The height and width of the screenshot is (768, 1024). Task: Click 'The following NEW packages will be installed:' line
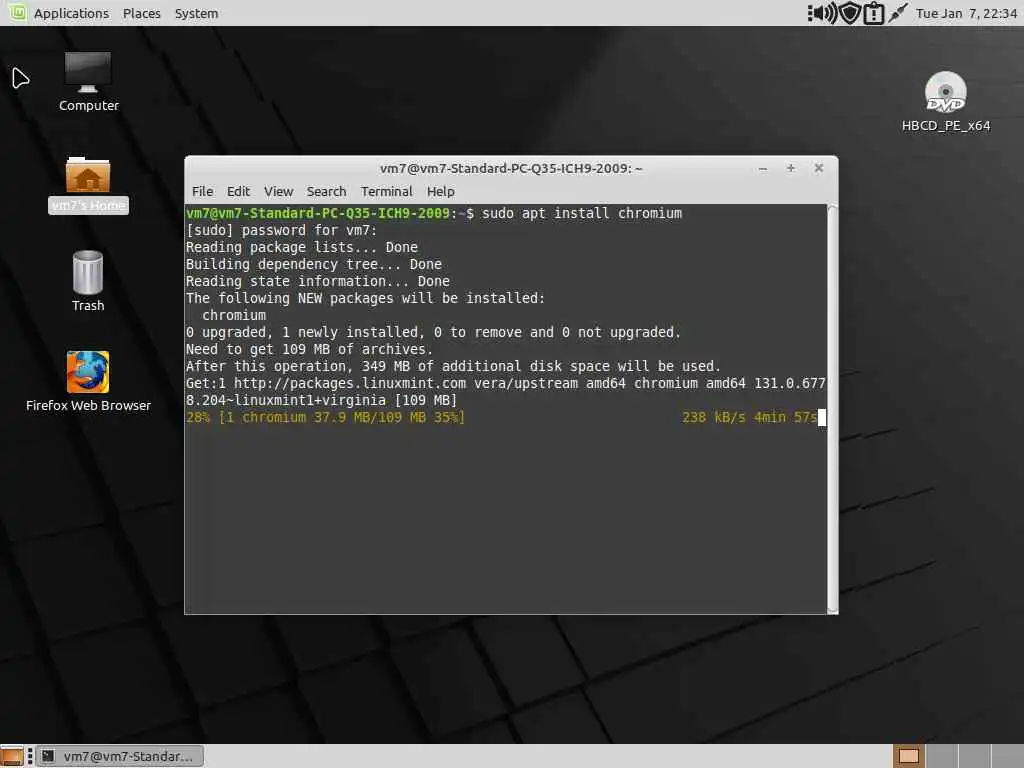366,298
